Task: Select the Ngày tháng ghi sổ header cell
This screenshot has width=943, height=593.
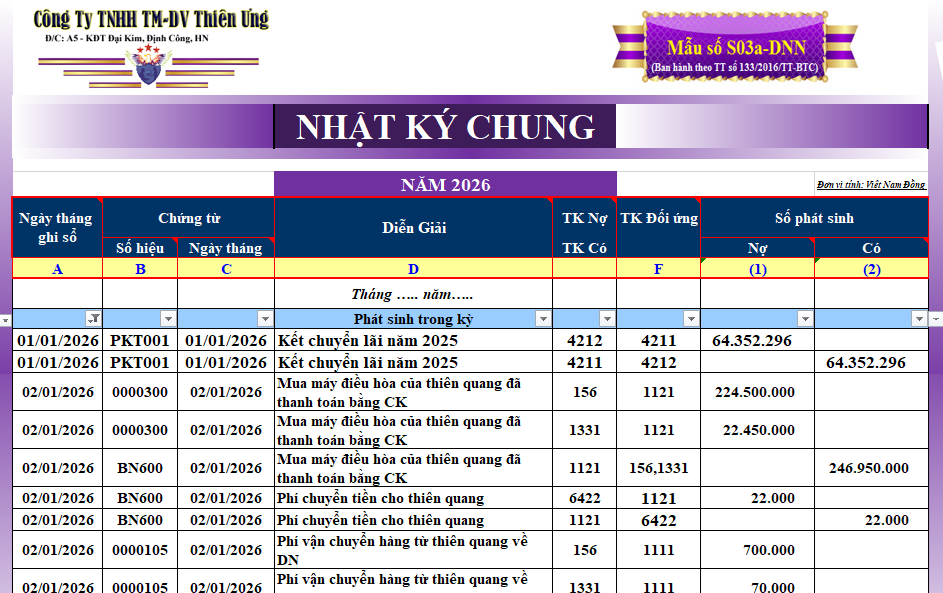Action: click(x=57, y=228)
